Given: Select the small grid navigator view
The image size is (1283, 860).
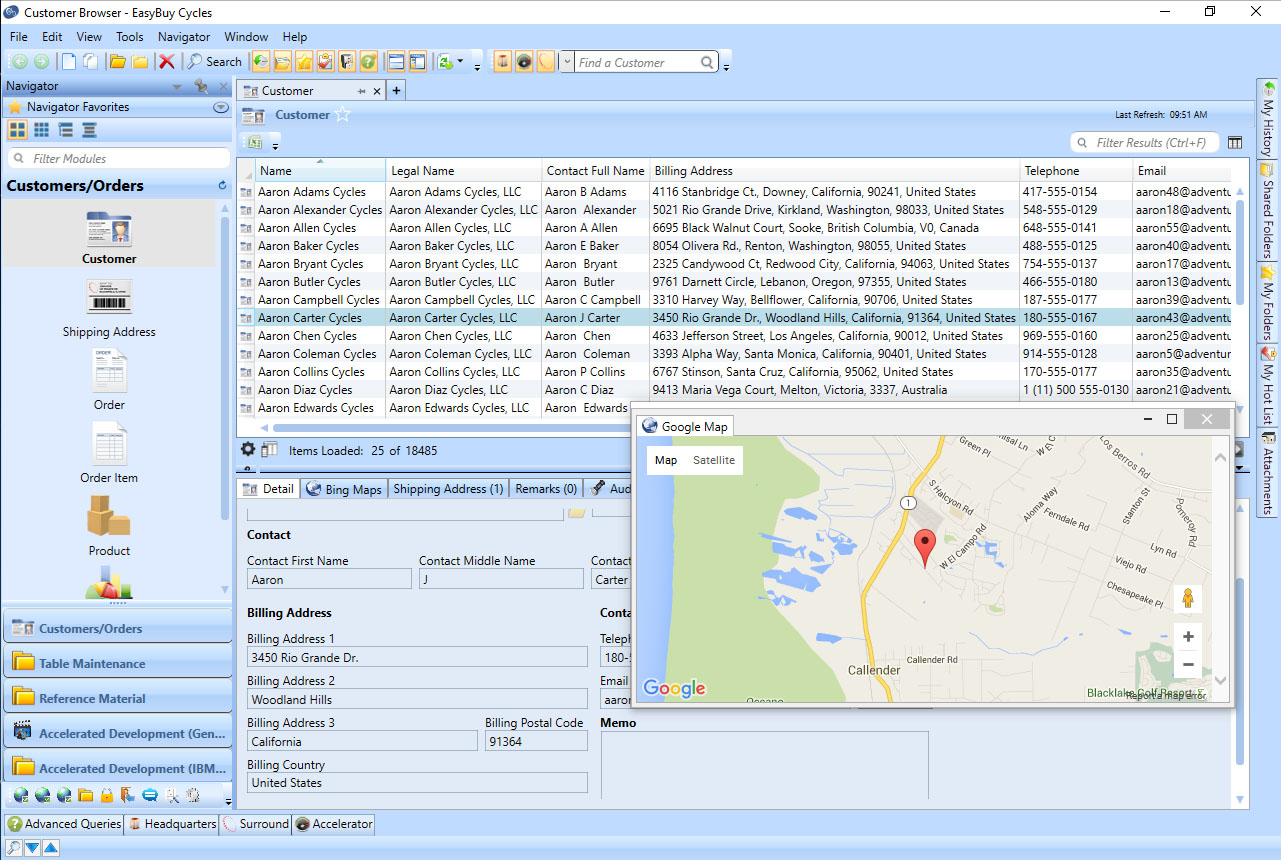Looking at the screenshot, I should click(41, 130).
